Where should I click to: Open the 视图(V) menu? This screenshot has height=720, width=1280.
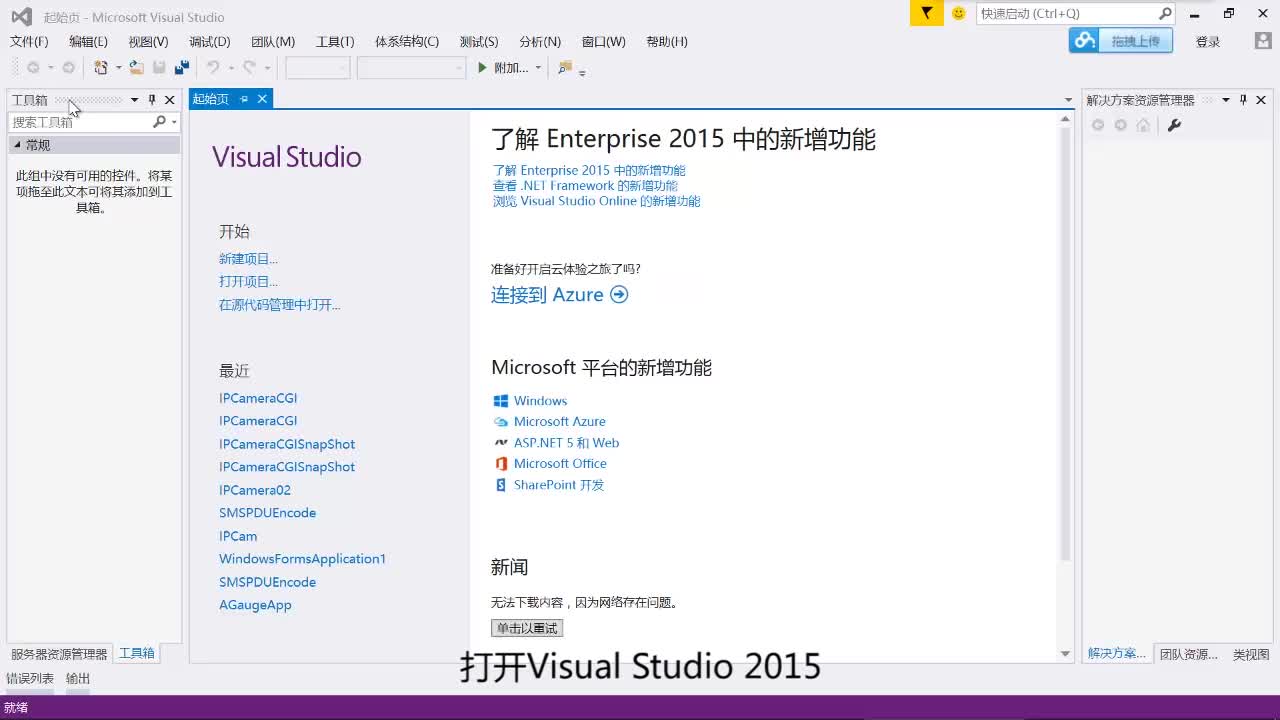tap(148, 42)
